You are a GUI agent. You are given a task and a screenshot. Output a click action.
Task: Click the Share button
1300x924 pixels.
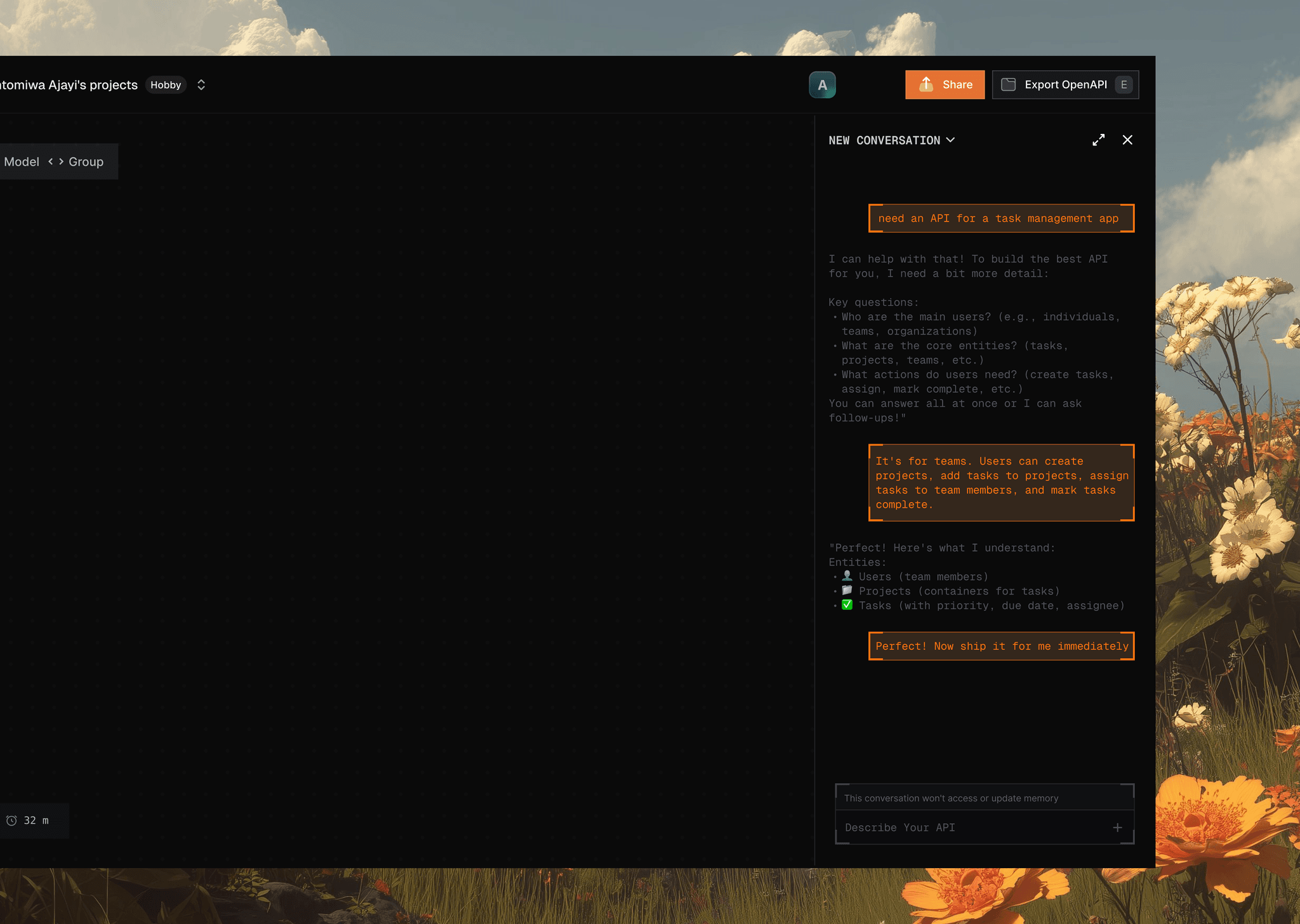[x=945, y=84]
